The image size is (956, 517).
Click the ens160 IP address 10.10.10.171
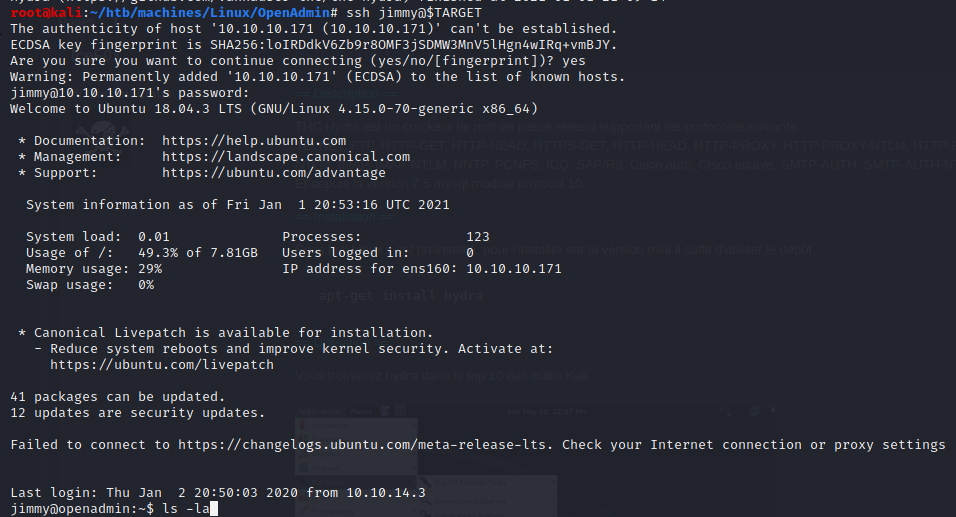515,269
